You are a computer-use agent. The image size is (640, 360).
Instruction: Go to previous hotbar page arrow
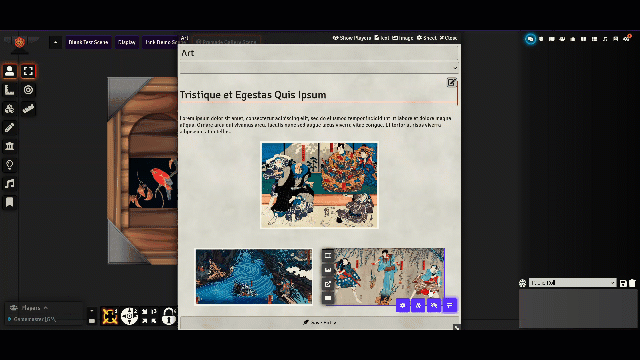tap(92, 311)
